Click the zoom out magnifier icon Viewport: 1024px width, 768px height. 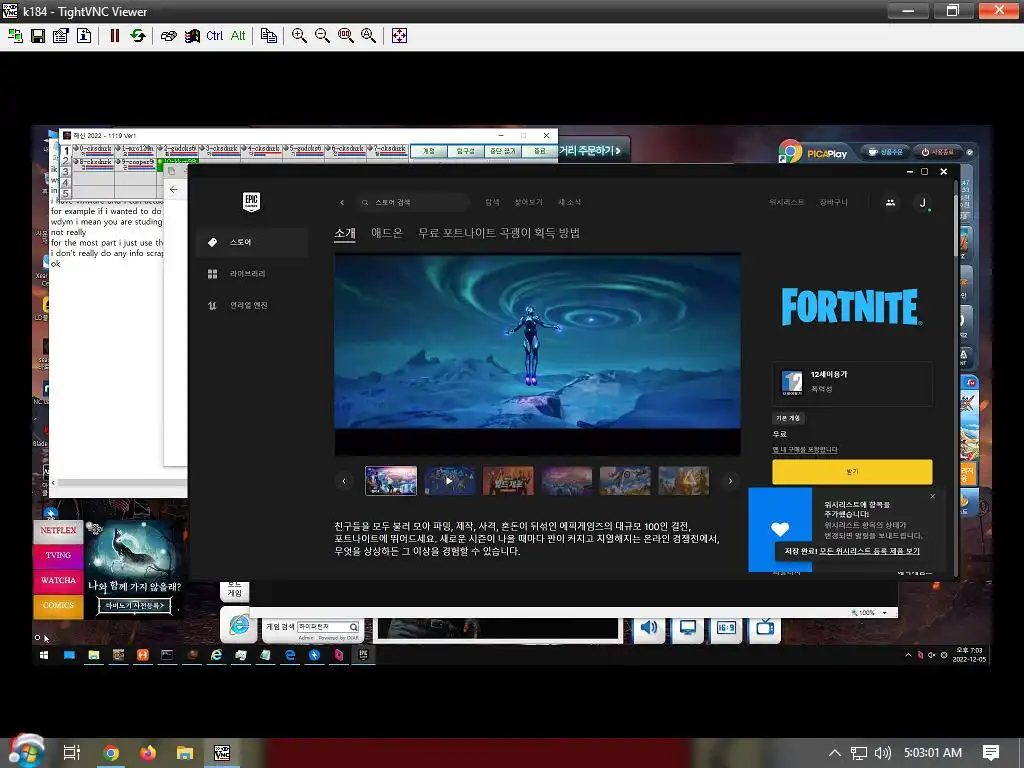322,36
